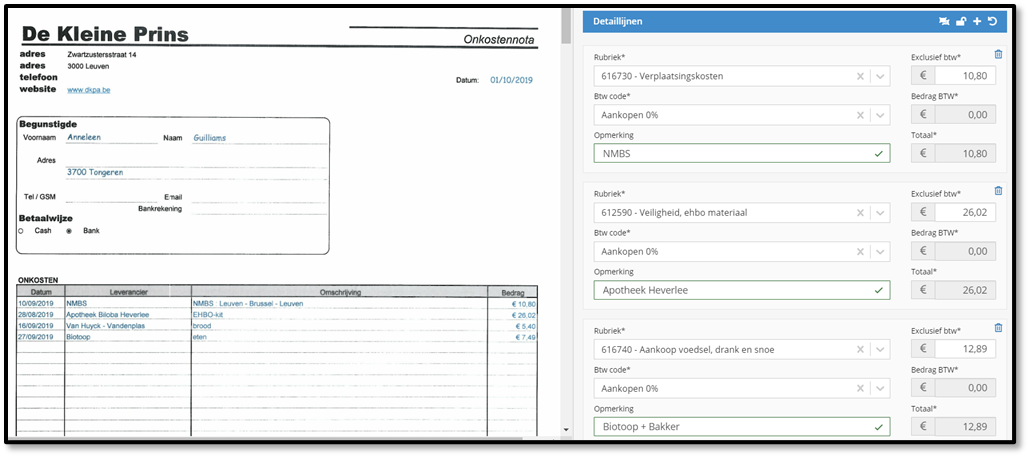Clear Btw code in the Veiligheid ehbo line
The image size is (1029, 457).
tap(860, 251)
